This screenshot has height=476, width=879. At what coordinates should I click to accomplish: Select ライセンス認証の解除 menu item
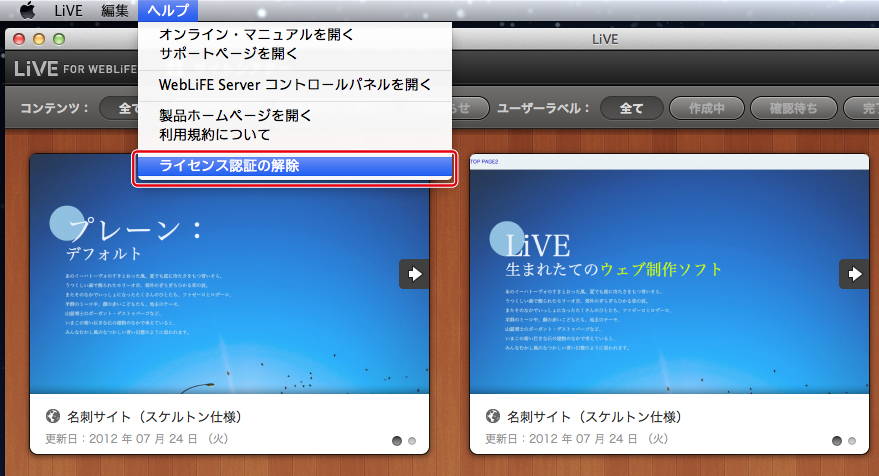click(x=295, y=166)
